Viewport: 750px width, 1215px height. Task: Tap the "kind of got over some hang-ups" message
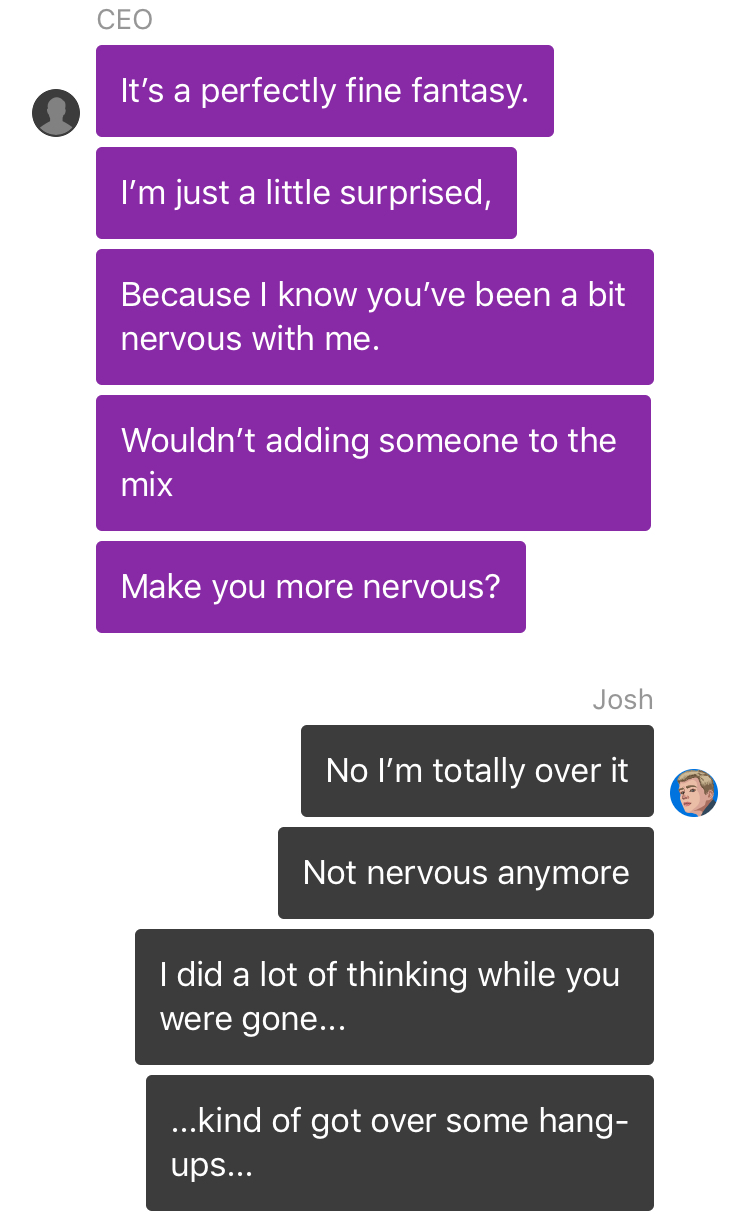point(400,1143)
